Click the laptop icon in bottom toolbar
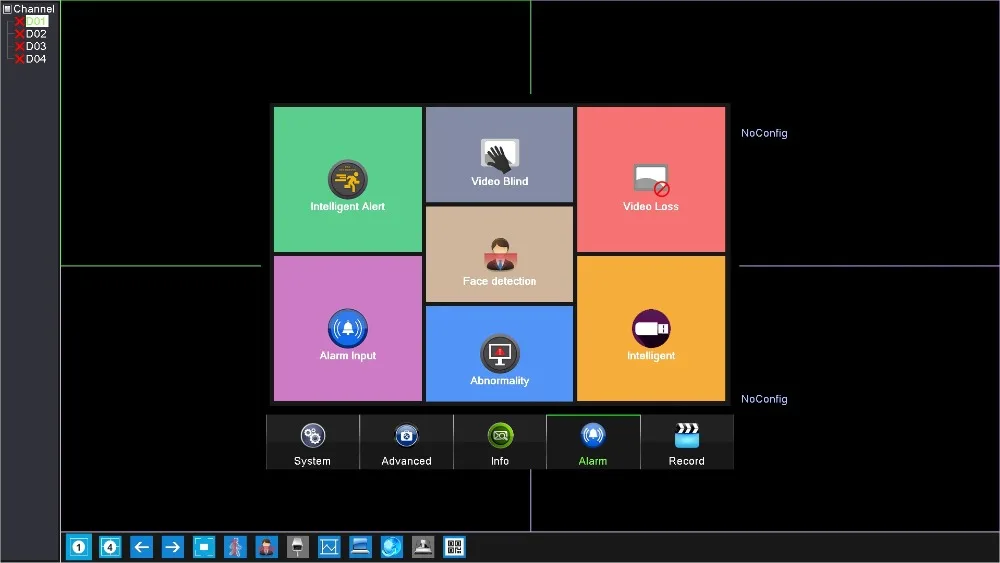This screenshot has width=1000, height=563. [360, 547]
